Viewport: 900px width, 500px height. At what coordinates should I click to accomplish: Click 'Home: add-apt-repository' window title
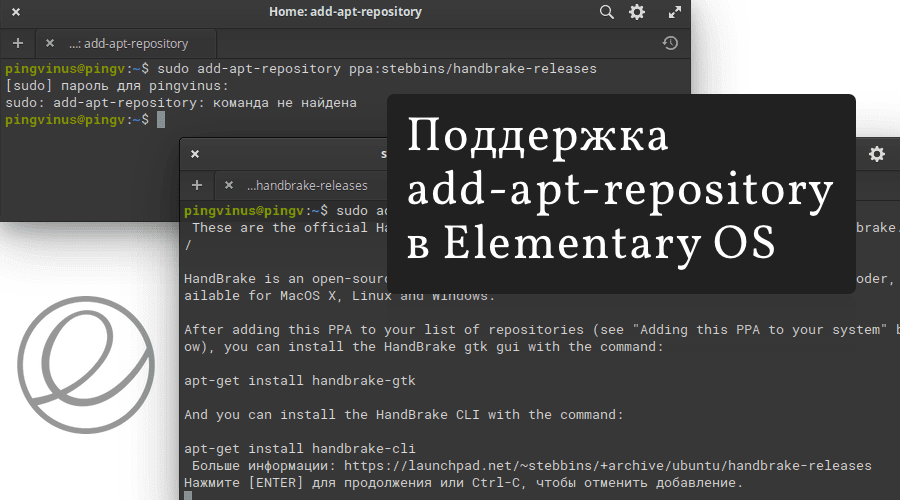[346, 12]
